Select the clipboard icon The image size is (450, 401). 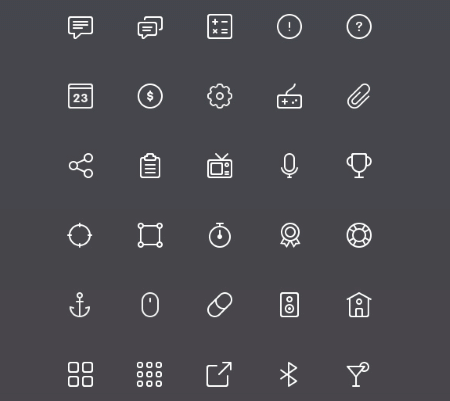pyautogui.click(x=150, y=166)
